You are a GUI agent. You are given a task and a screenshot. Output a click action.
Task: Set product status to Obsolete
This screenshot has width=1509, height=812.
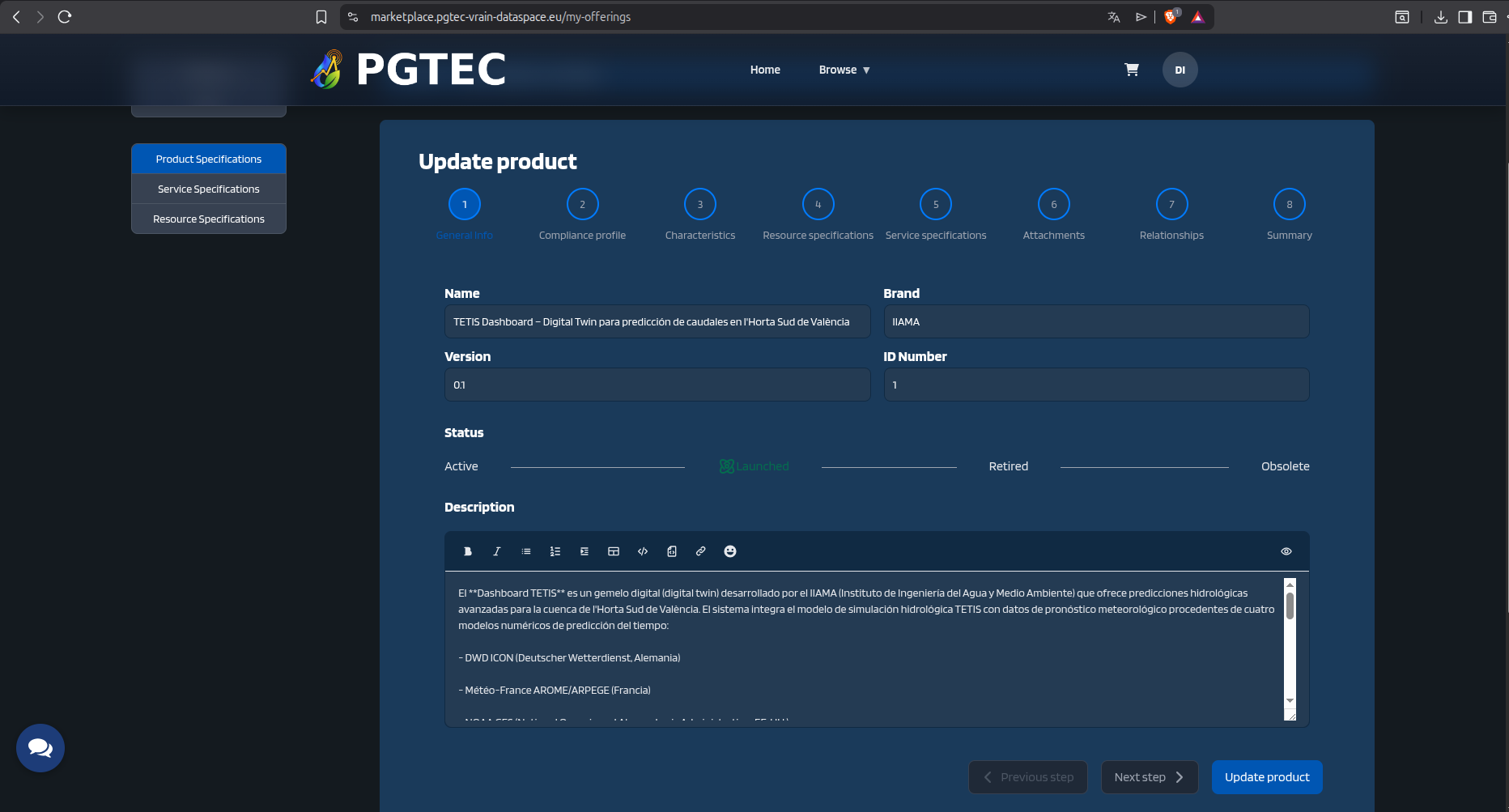[1286, 466]
